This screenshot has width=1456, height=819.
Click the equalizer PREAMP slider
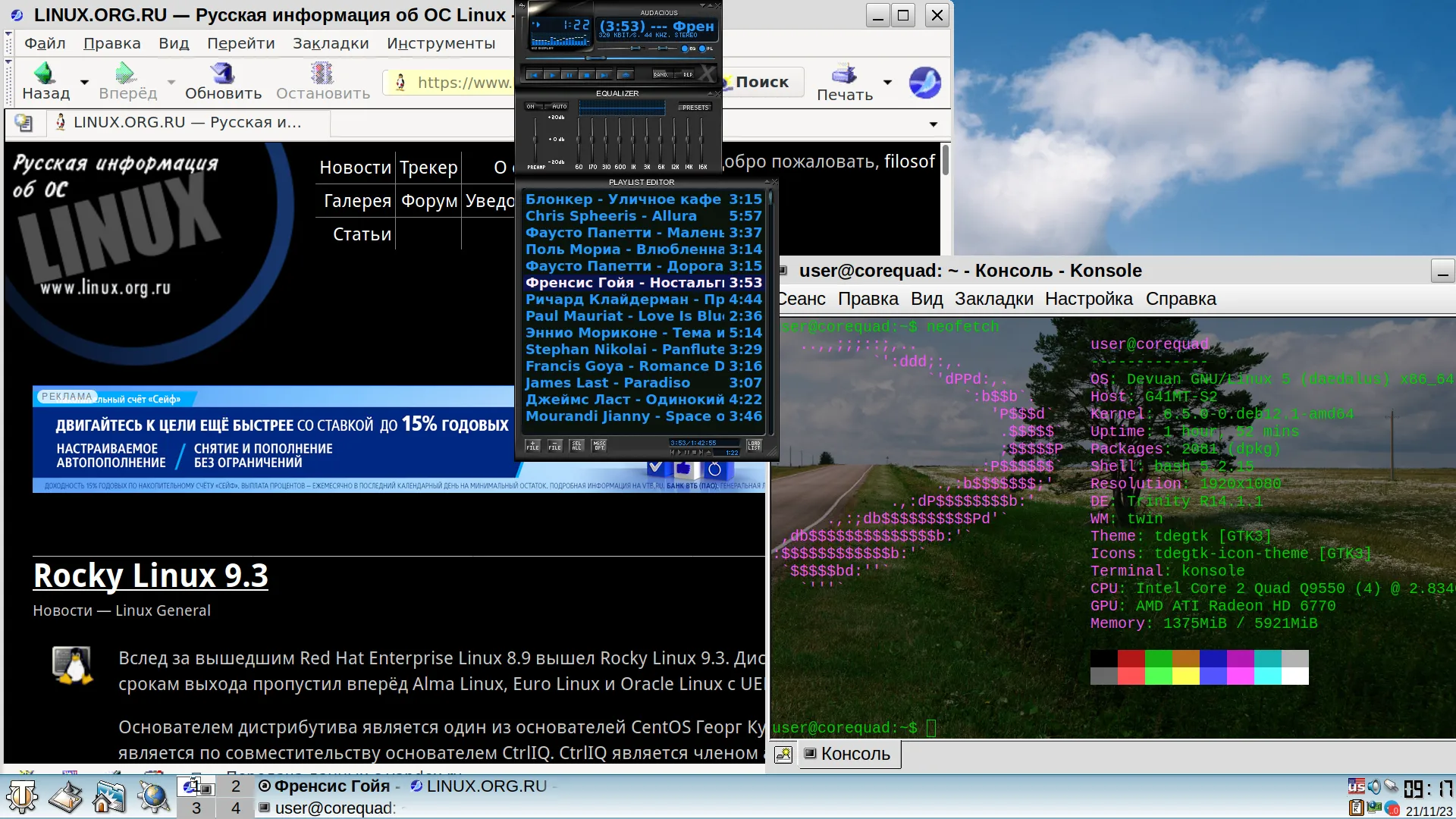[535, 140]
